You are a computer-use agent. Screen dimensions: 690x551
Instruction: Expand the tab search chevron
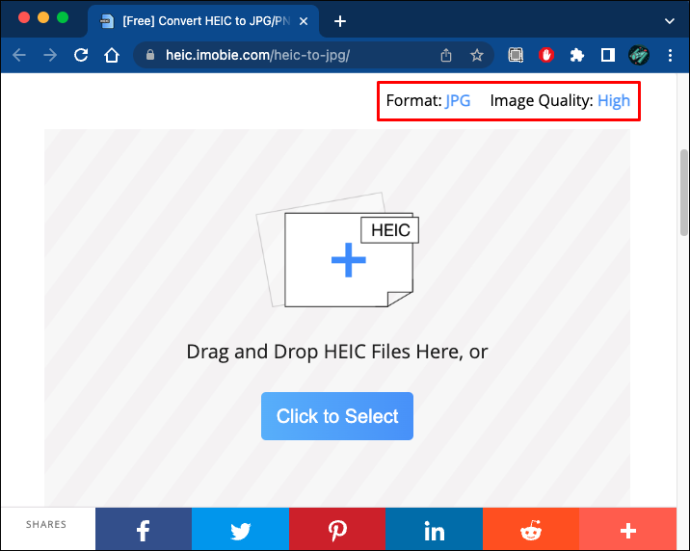point(670,21)
